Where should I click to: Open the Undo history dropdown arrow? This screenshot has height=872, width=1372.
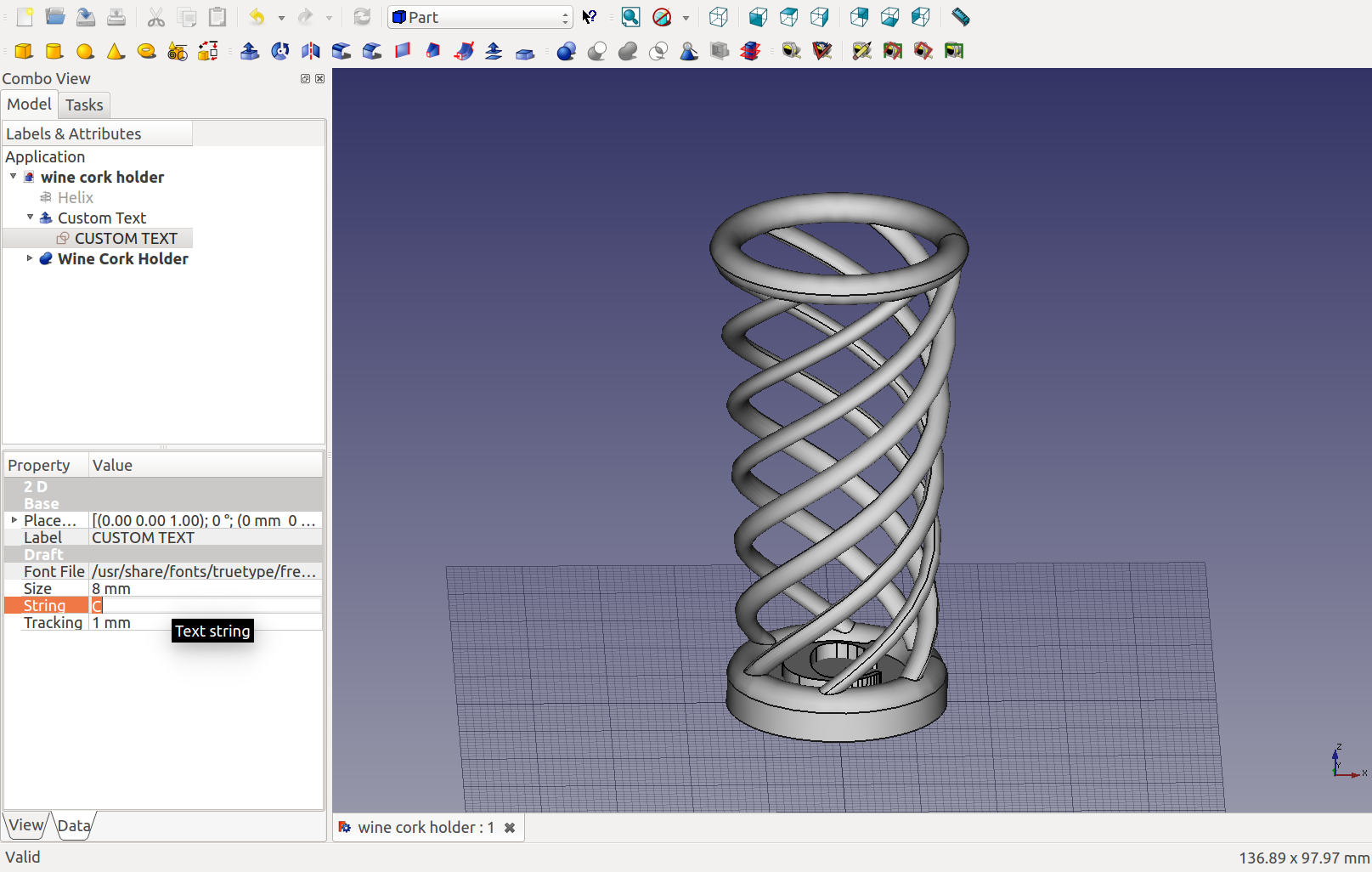[281, 18]
